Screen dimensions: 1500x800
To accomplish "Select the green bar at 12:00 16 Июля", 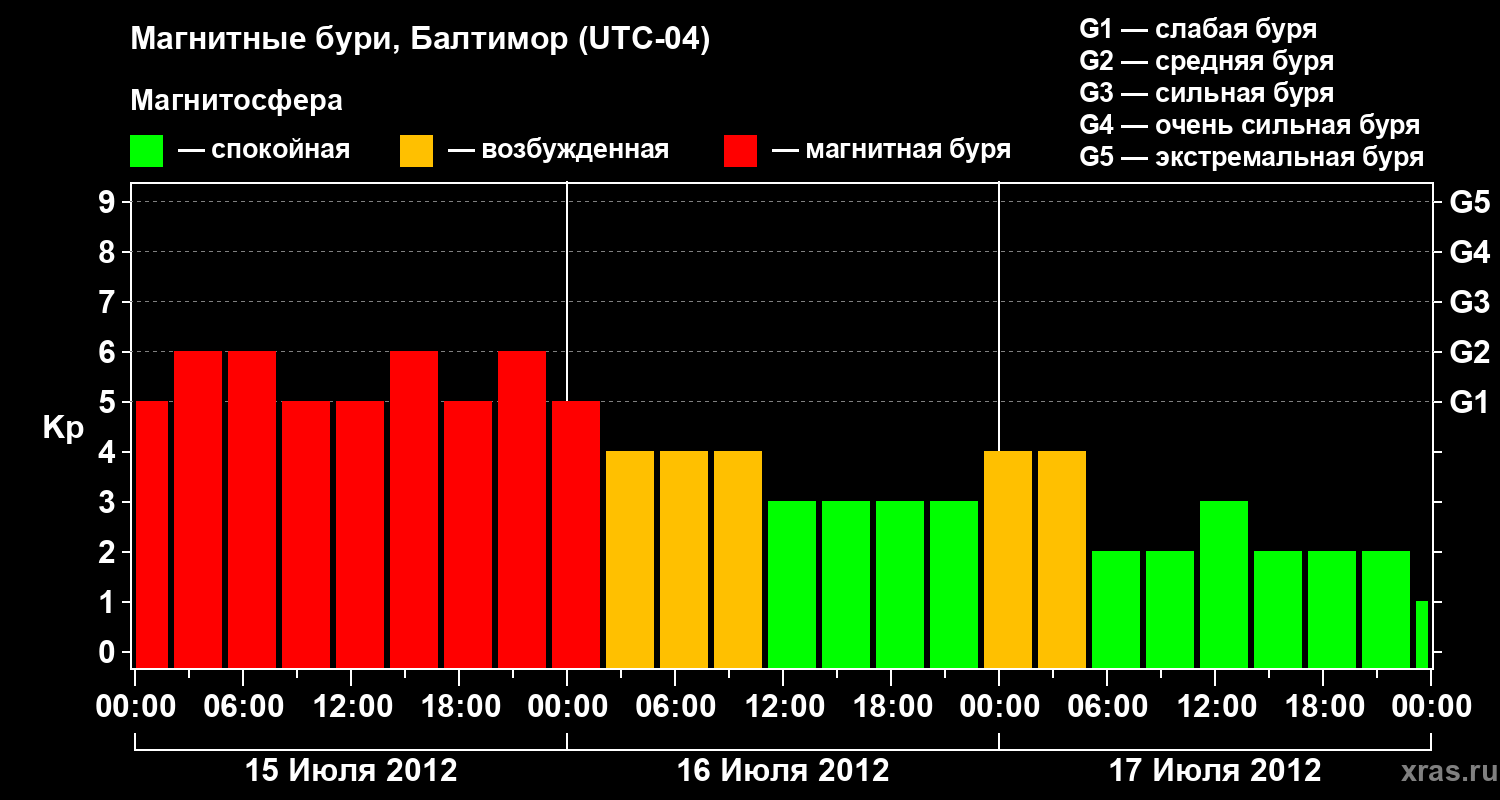I will [792, 584].
